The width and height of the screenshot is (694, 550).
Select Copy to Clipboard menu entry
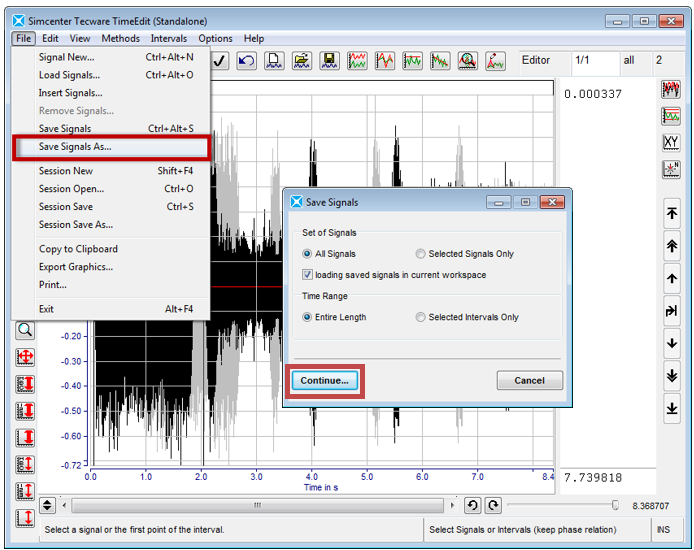coord(112,249)
